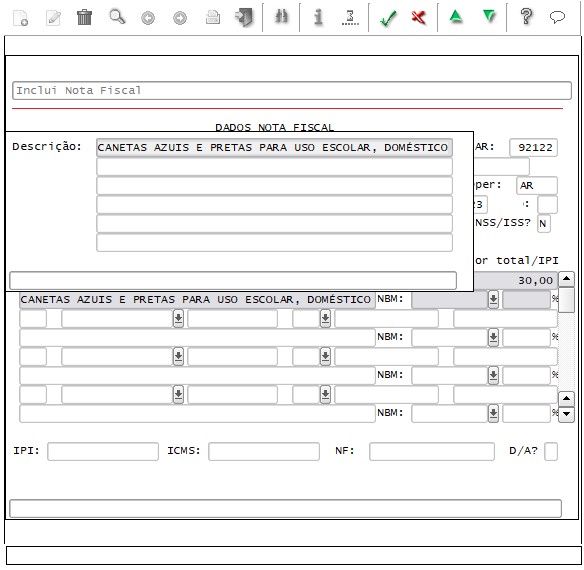
Task: Click the ICMS input field
Action: [264, 452]
